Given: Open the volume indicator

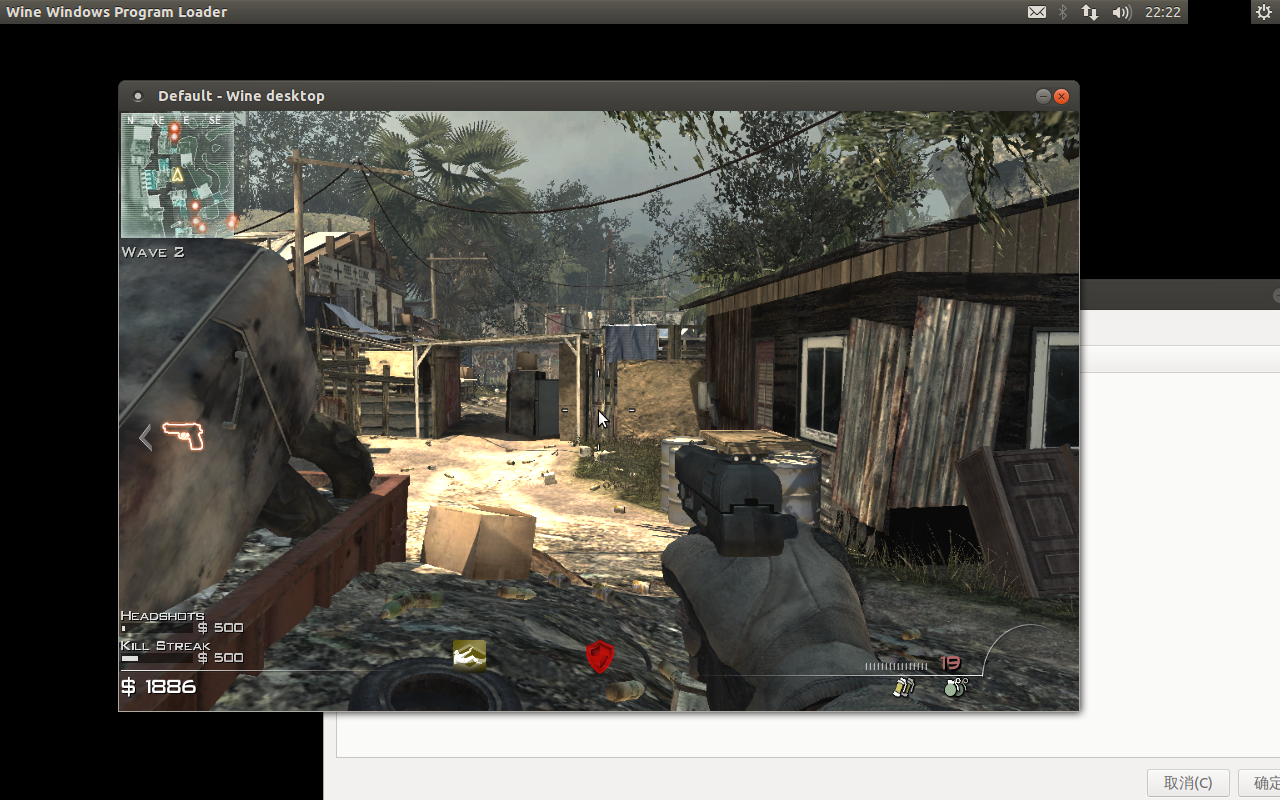Looking at the screenshot, I should pyautogui.click(x=1121, y=12).
